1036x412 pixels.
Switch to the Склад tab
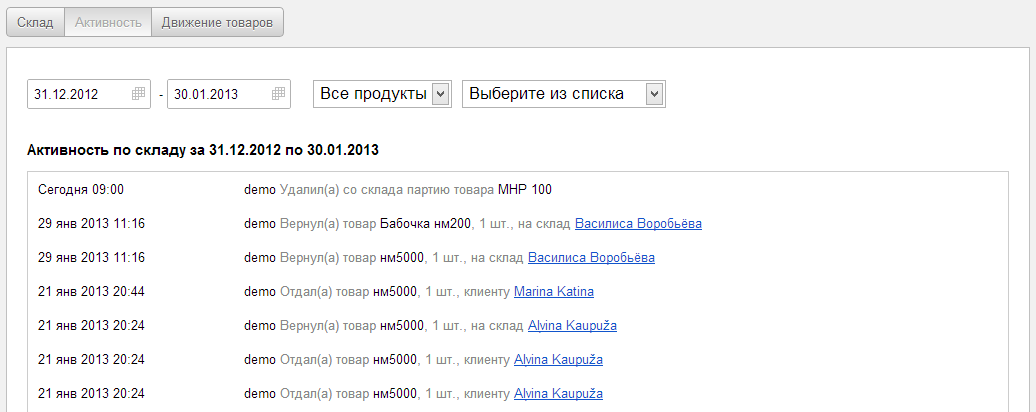(x=36, y=22)
